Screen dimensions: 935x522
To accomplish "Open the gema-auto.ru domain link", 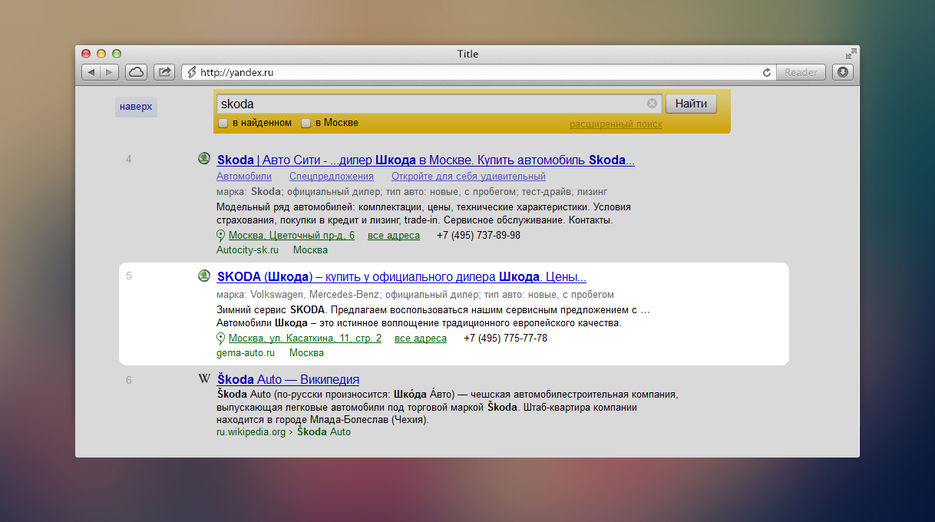I will (246, 353).
